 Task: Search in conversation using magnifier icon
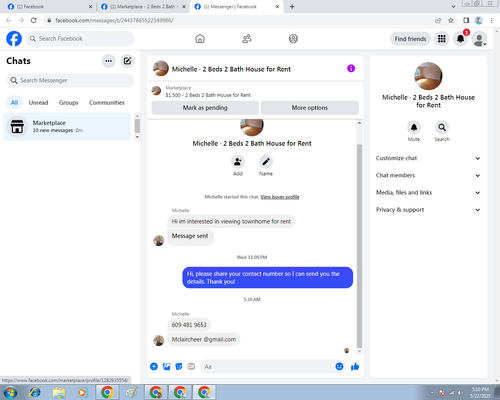[x=442, y=127]
